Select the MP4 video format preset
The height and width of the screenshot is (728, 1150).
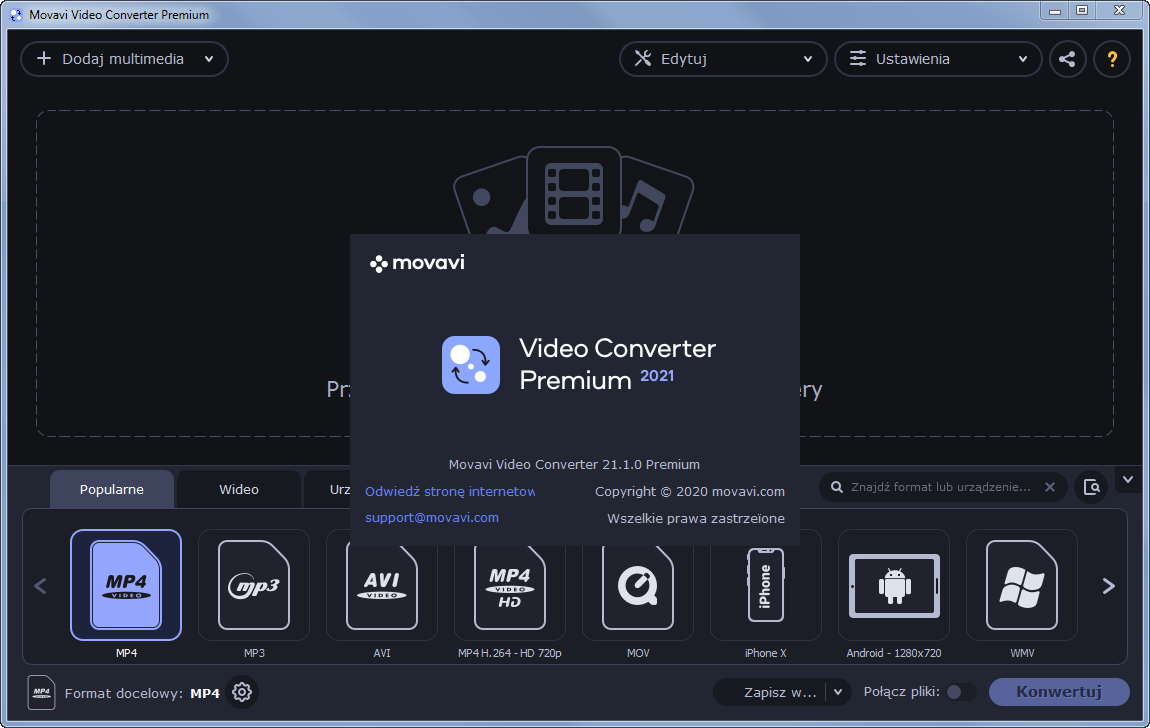coord(126,584)
